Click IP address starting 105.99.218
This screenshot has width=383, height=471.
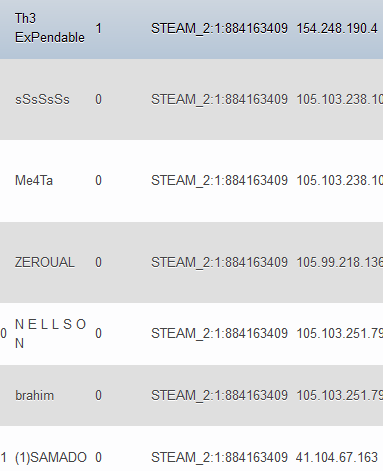(x=340, y=262)
